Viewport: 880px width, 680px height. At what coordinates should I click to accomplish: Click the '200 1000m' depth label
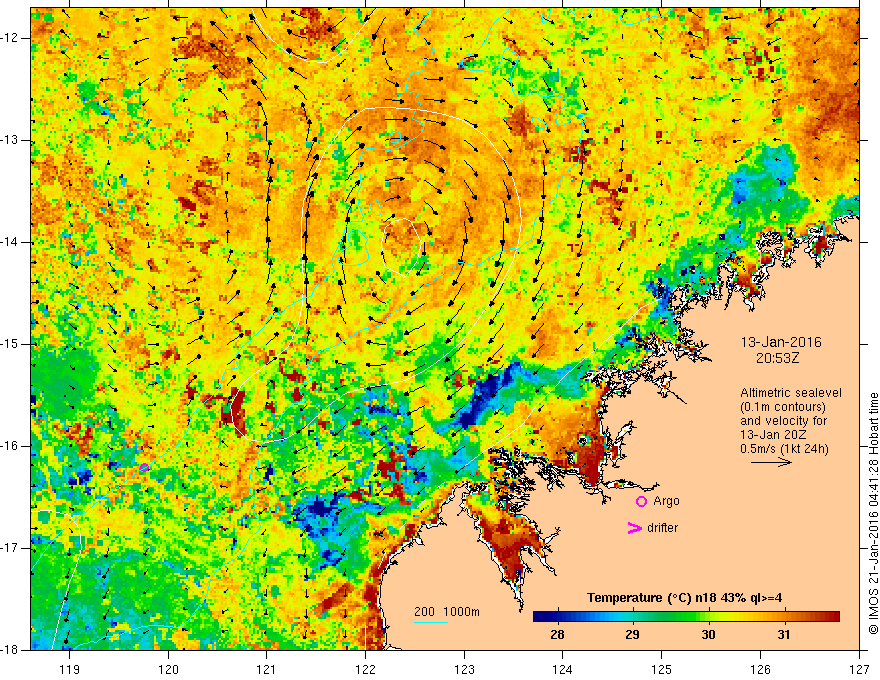(447, 612)
